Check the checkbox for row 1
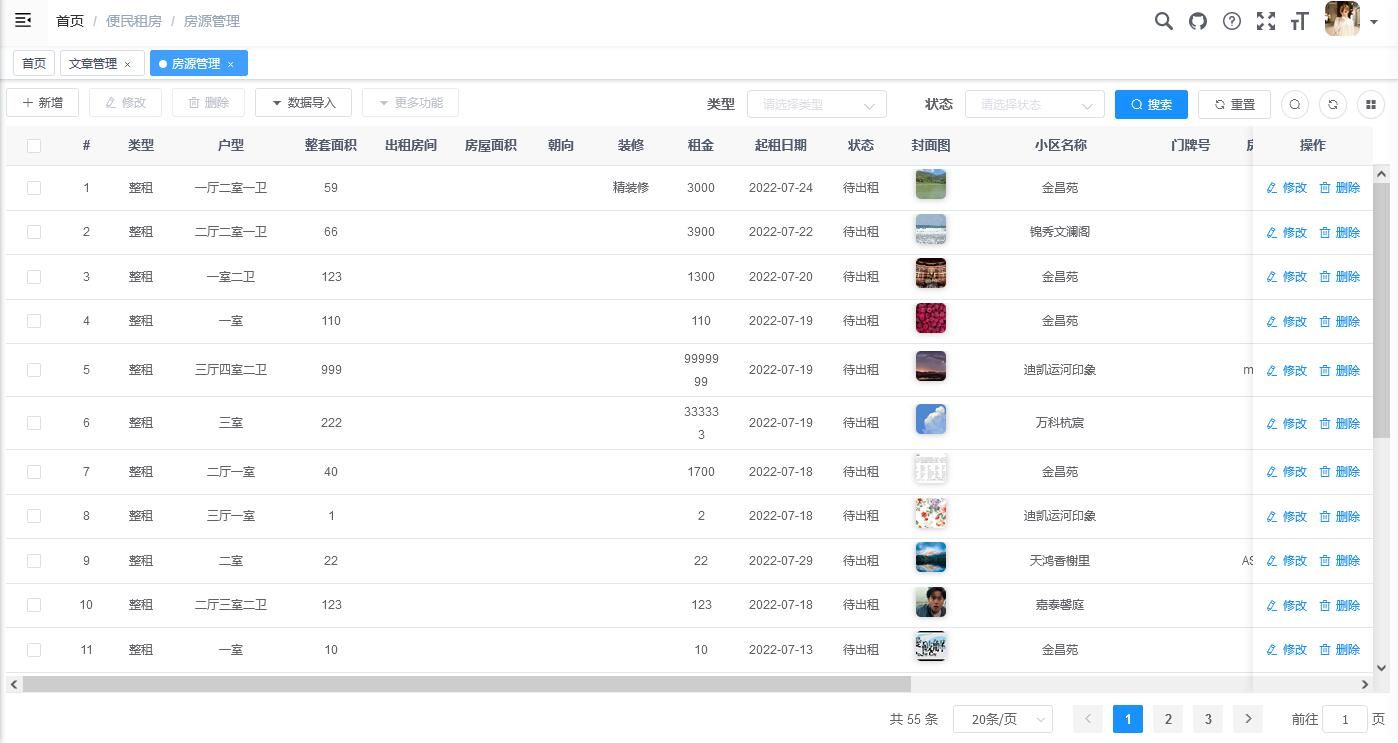 coord(34,188)
